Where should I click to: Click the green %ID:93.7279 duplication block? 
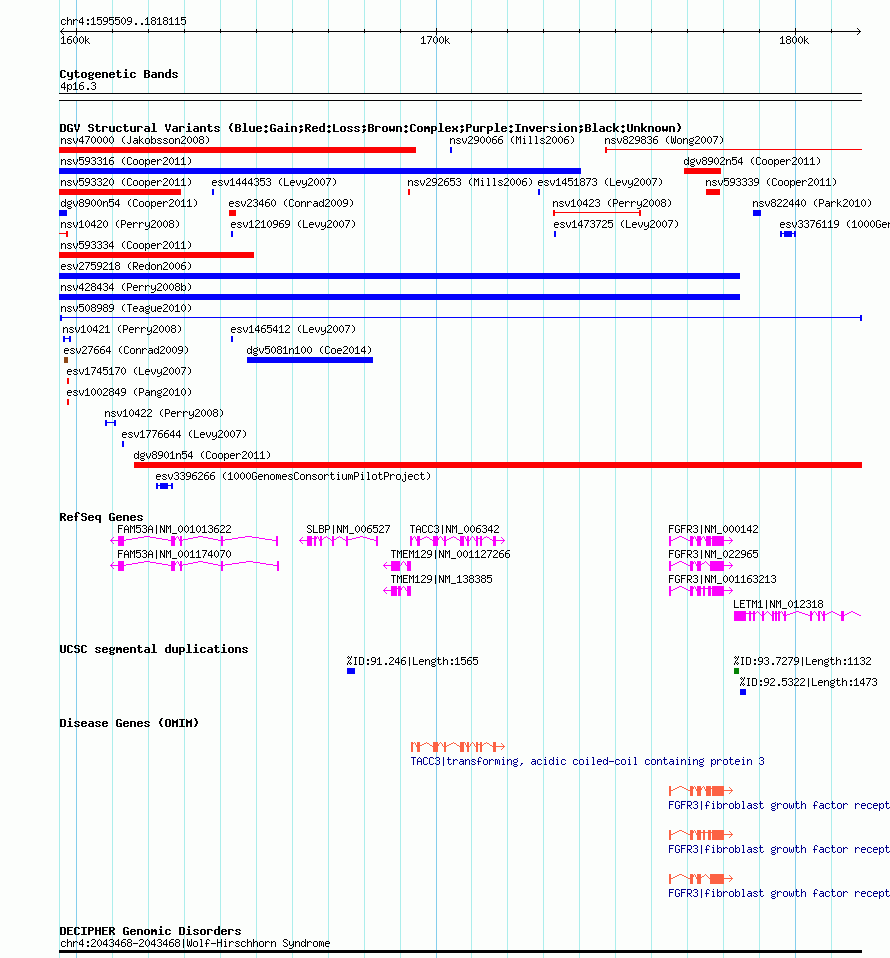(736, 671)
